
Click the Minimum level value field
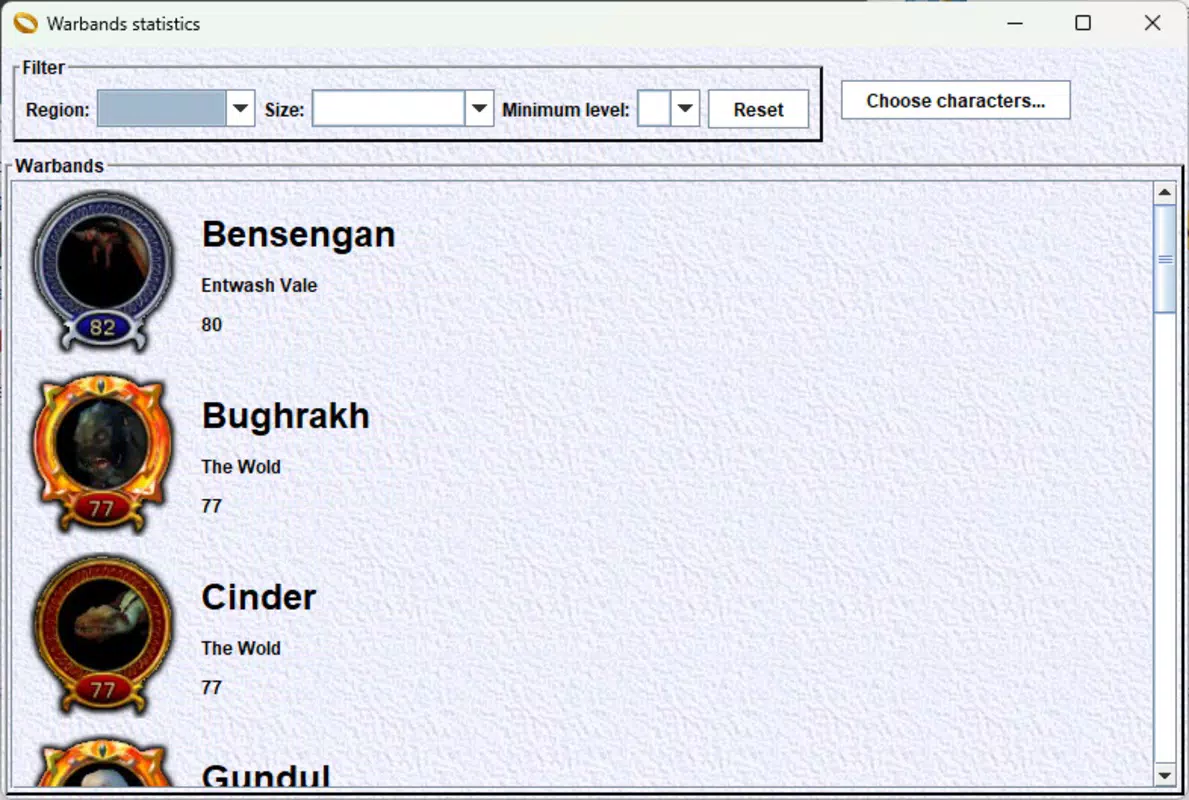click(x=654, y=109)
